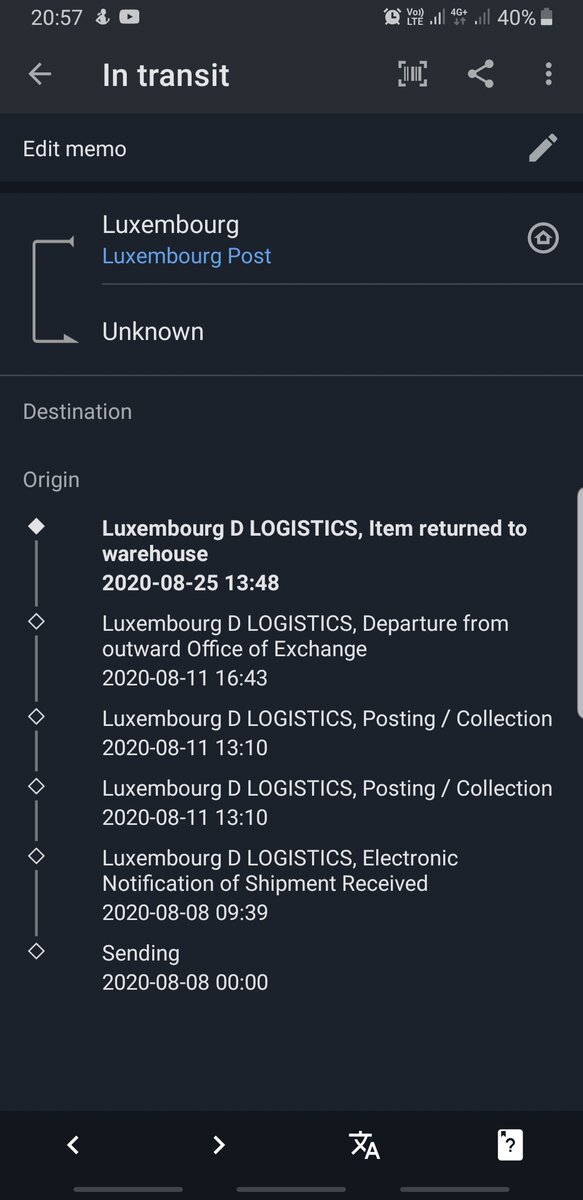
Task: Open the barcode scanner icon
Action: click(413, 74)
